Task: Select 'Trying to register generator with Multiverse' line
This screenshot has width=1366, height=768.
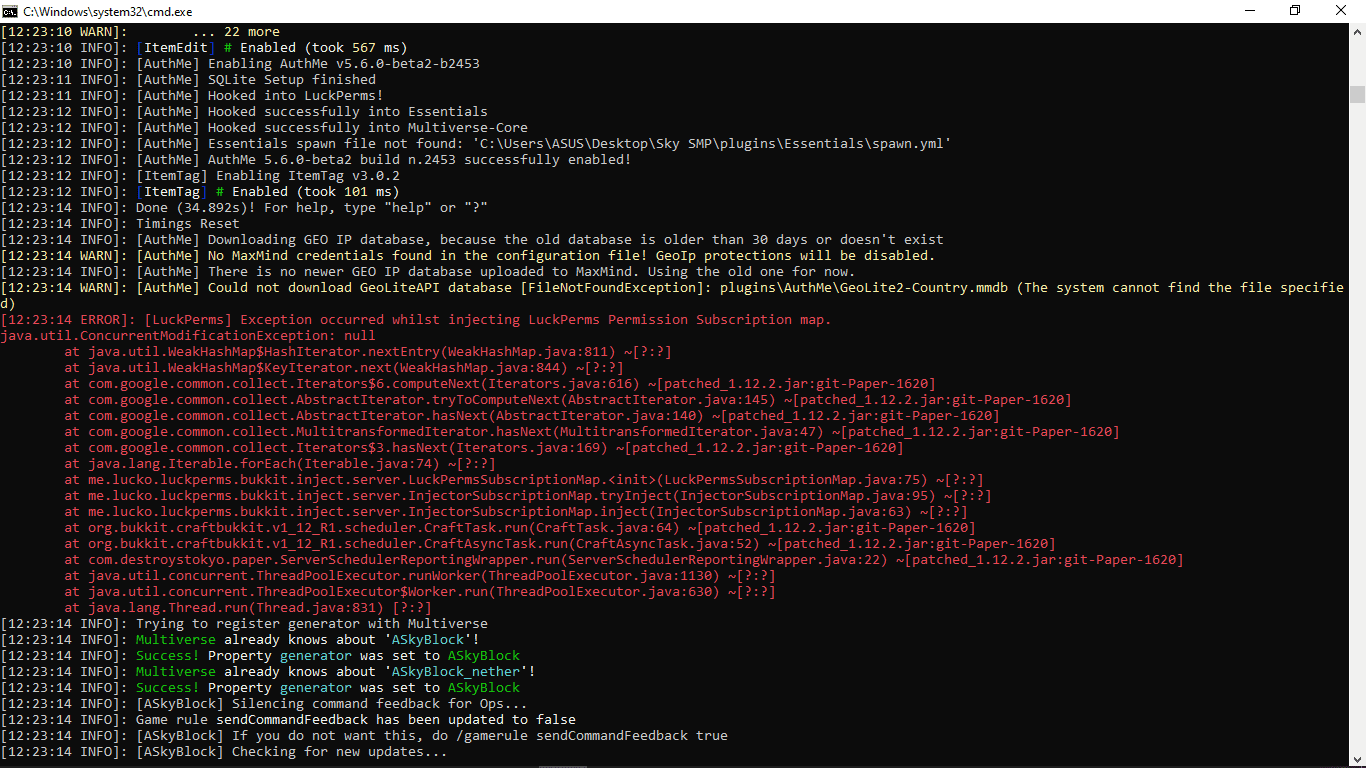Action: click(x=244, y=624)
